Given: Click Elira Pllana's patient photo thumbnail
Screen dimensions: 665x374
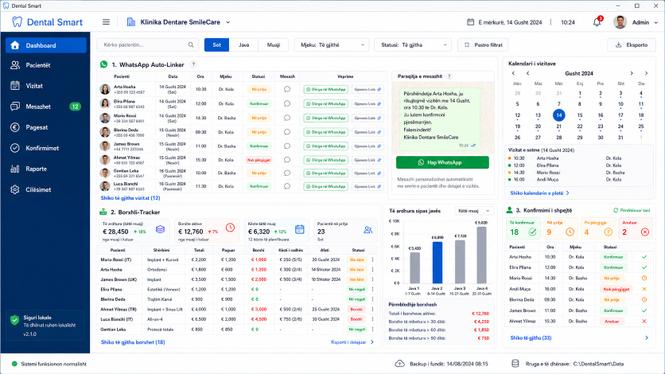Looking at the screenshot, I should pyautogui.click(x=105, y=103).
